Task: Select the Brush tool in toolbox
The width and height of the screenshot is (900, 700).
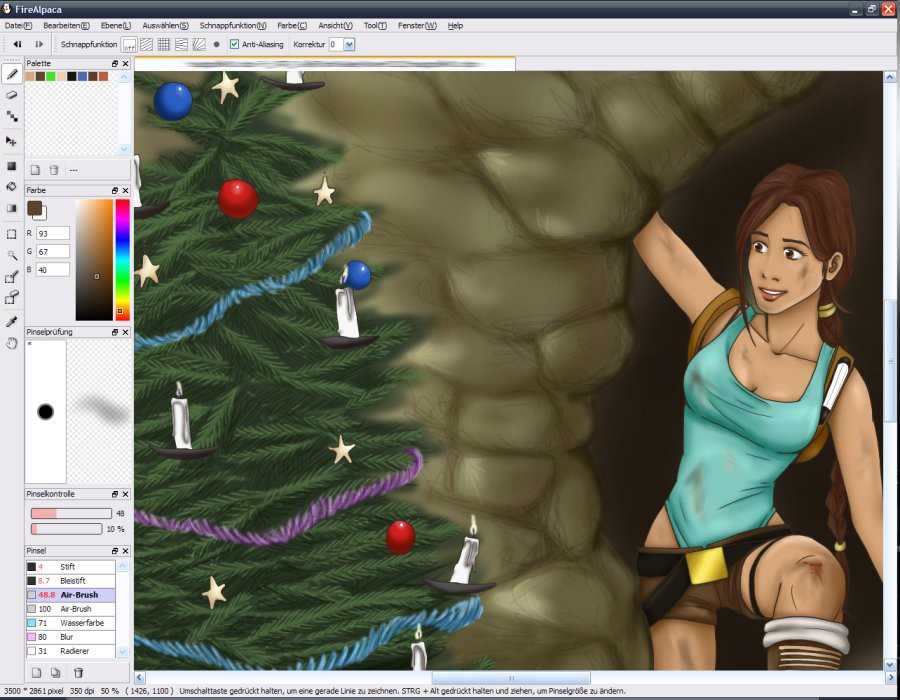Action: tap(11, 75)
